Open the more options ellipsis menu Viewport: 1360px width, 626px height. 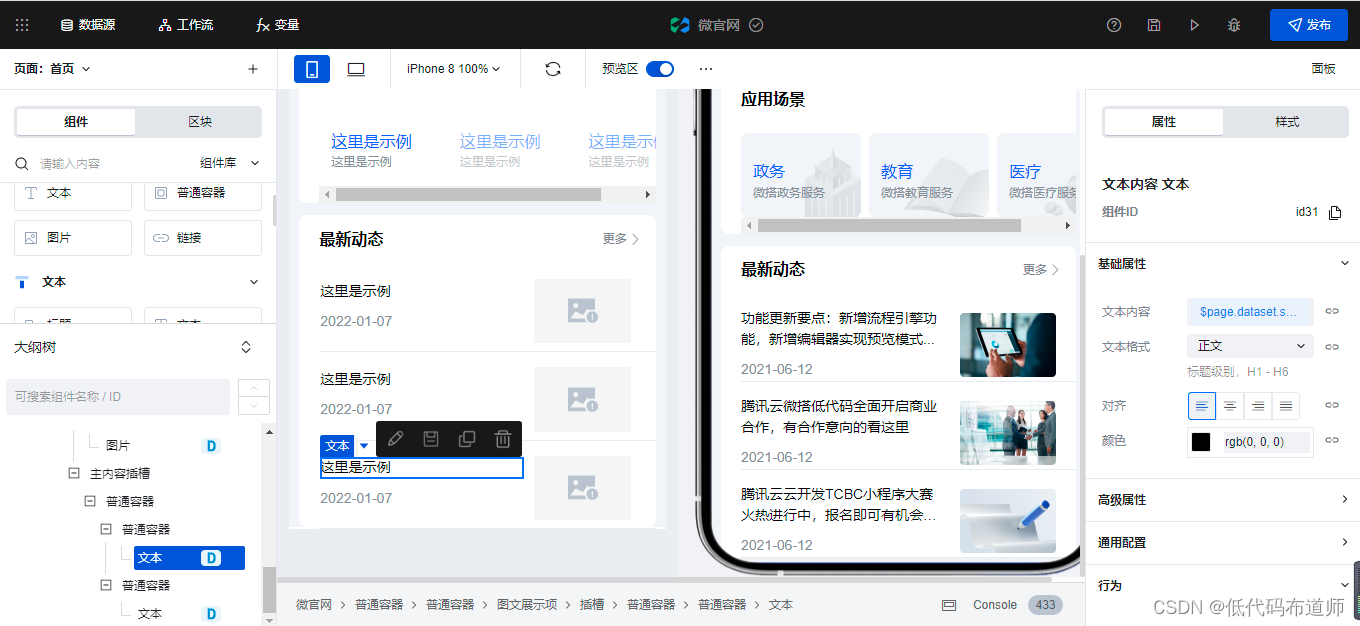(706, 69)
